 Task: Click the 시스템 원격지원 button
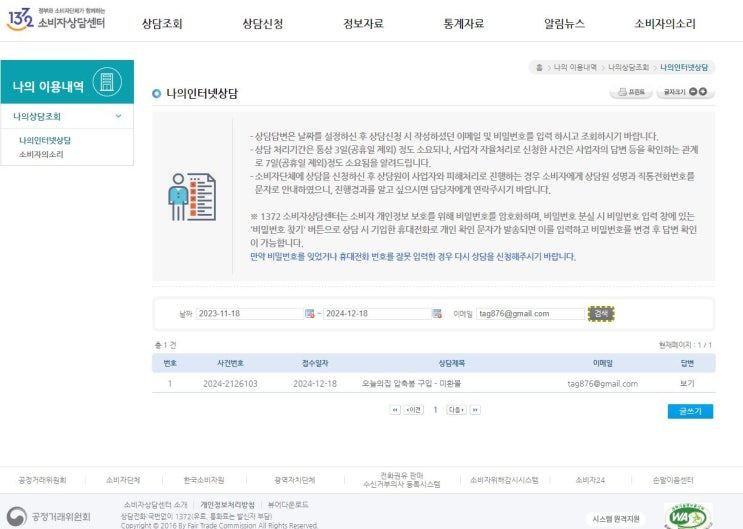[616, 519]
